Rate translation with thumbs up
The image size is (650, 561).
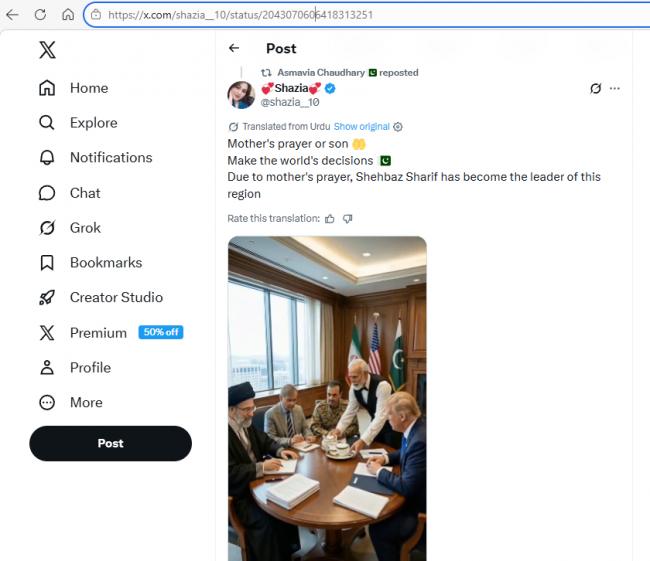(x=330, y=218)
